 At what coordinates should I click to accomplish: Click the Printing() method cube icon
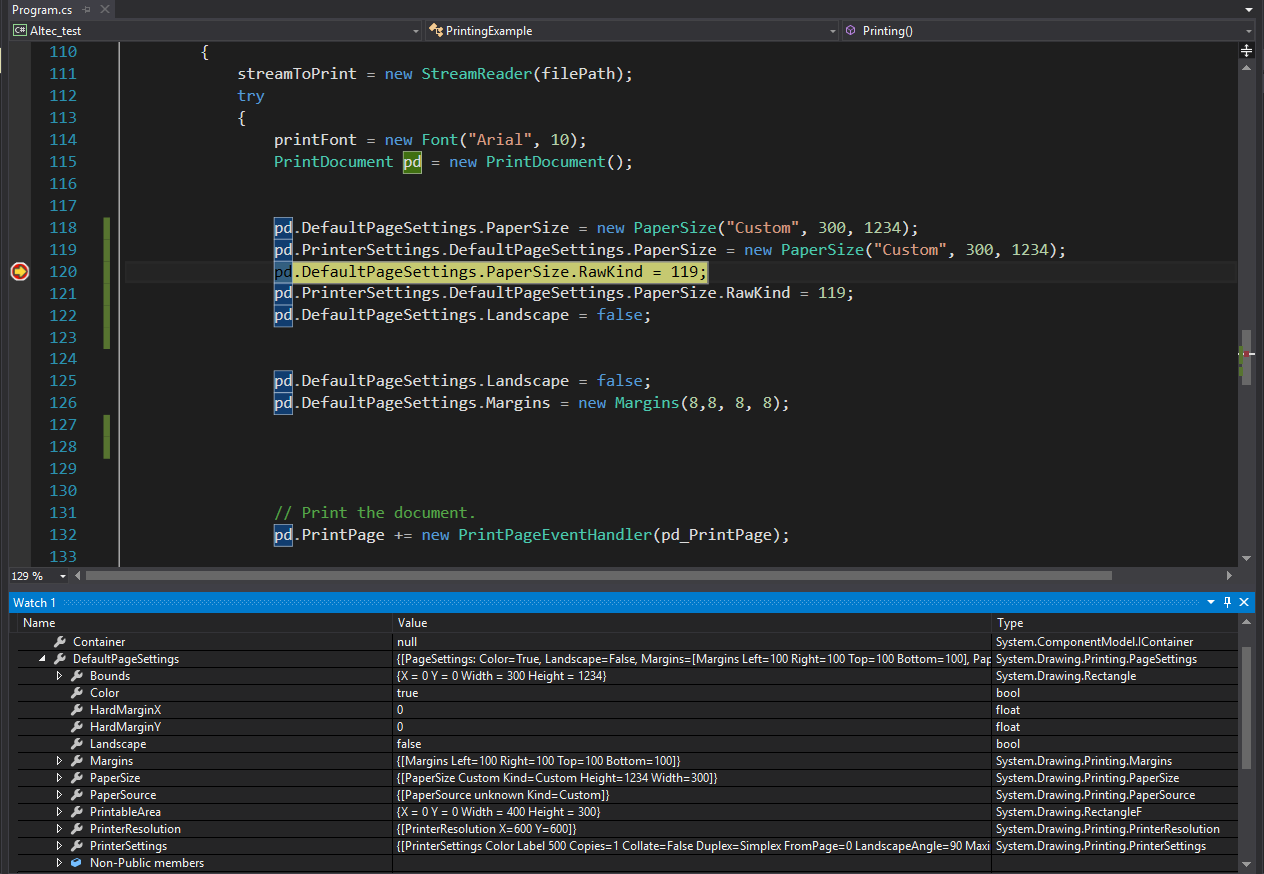point(851,31)
